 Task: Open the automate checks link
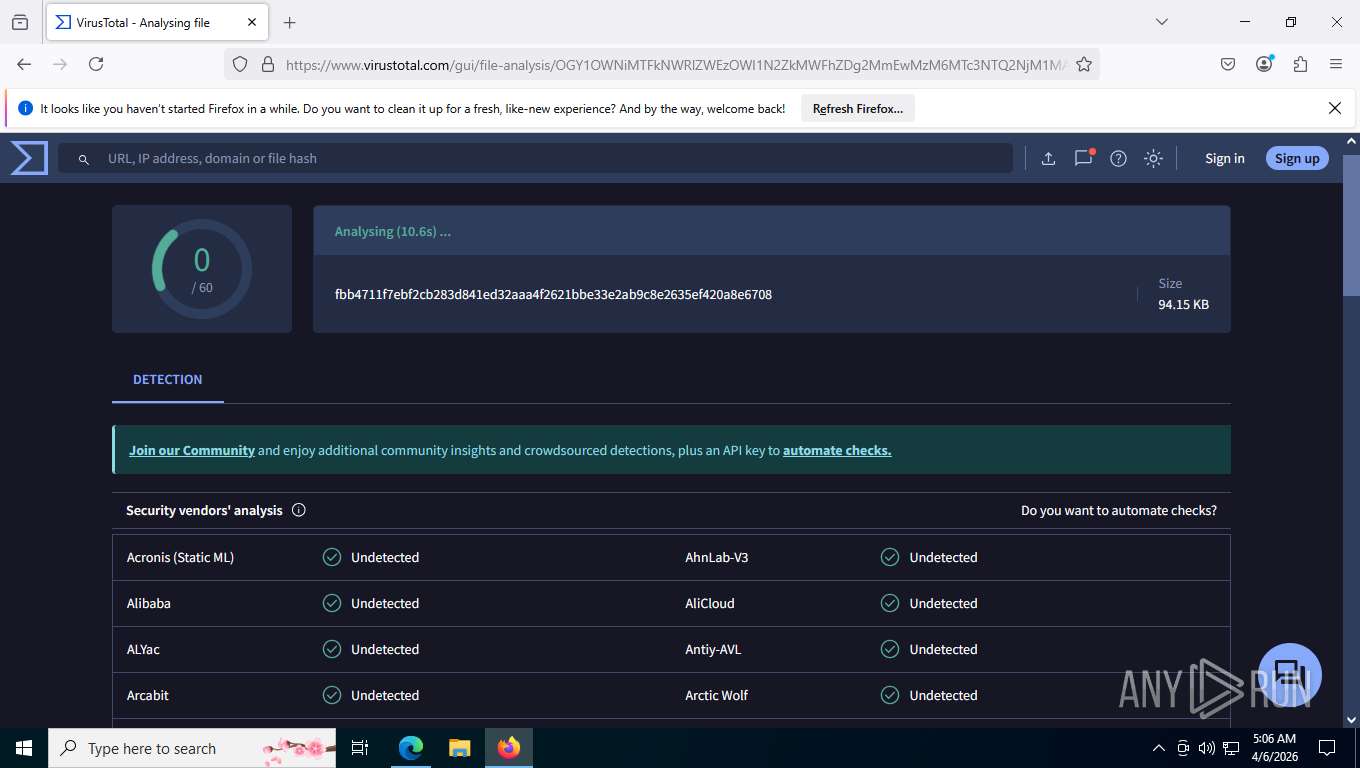(x=837, y=451)
